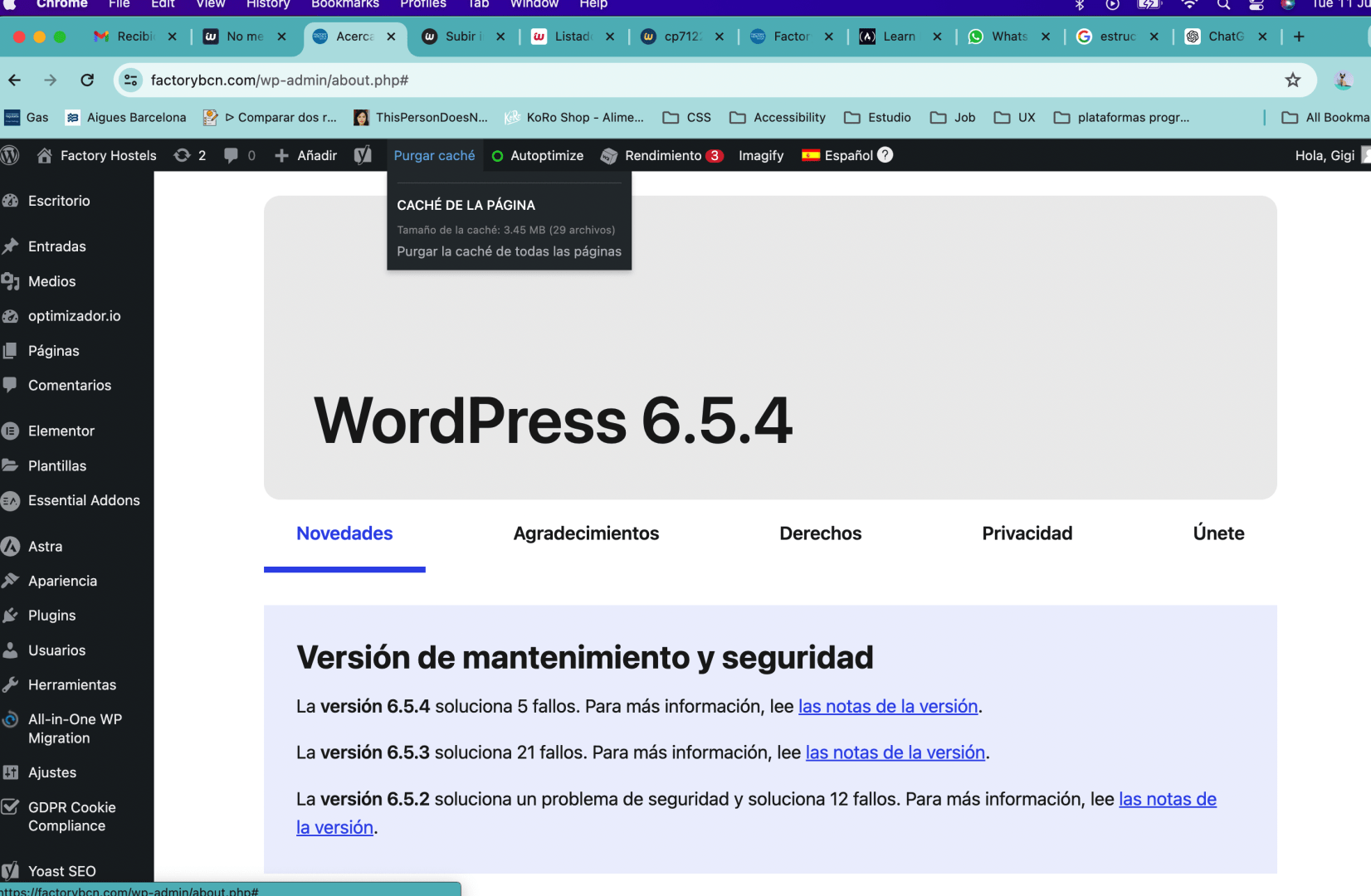Select Purgar la caché de todas las páginas
Viewport: 1371px width, 896px height.
pyautogui.click(x=509, y=251)
